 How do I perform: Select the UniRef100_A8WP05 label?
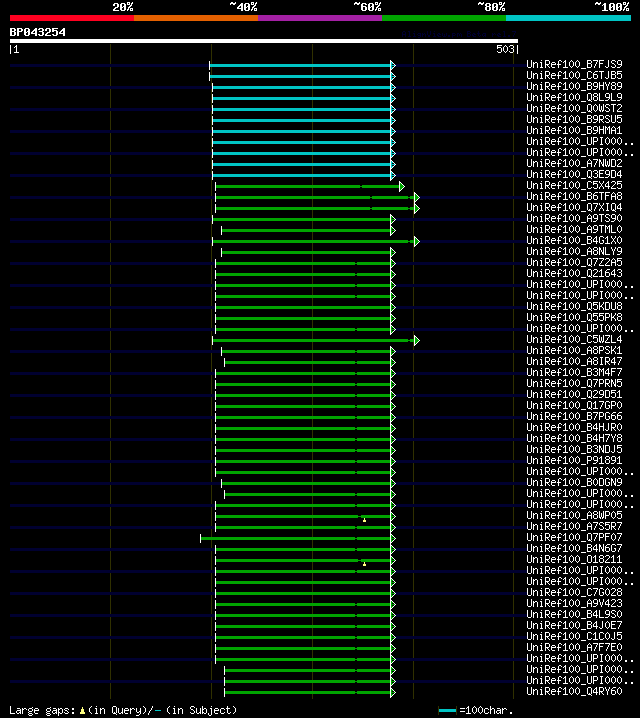point(574,515)
